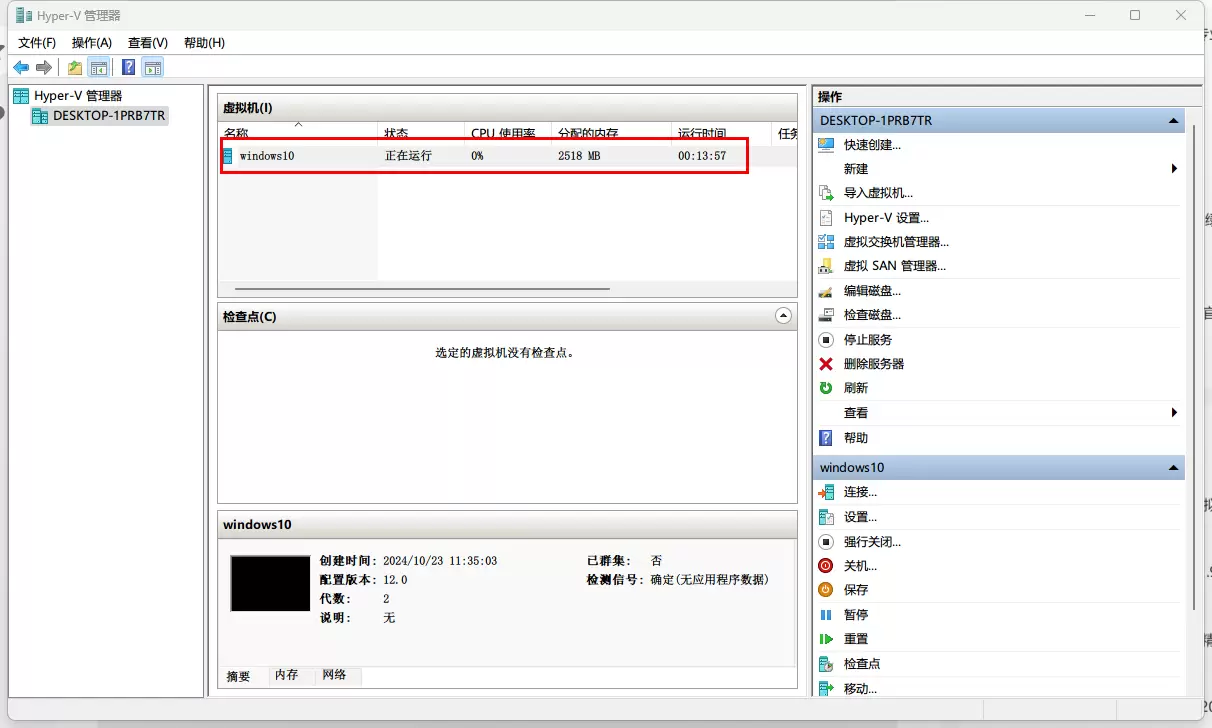Open help from the toolbar question-mark icon
Screen dimensions: 1212x728
point(128,68)
